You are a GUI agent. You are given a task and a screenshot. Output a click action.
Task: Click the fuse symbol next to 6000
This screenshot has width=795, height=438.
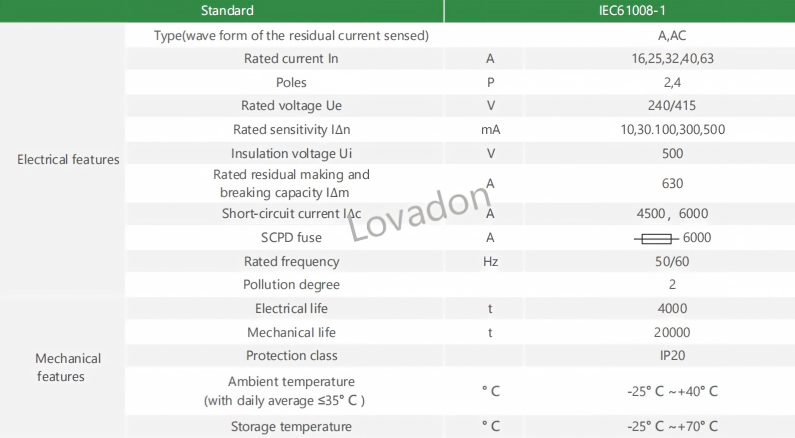point(656,238)
